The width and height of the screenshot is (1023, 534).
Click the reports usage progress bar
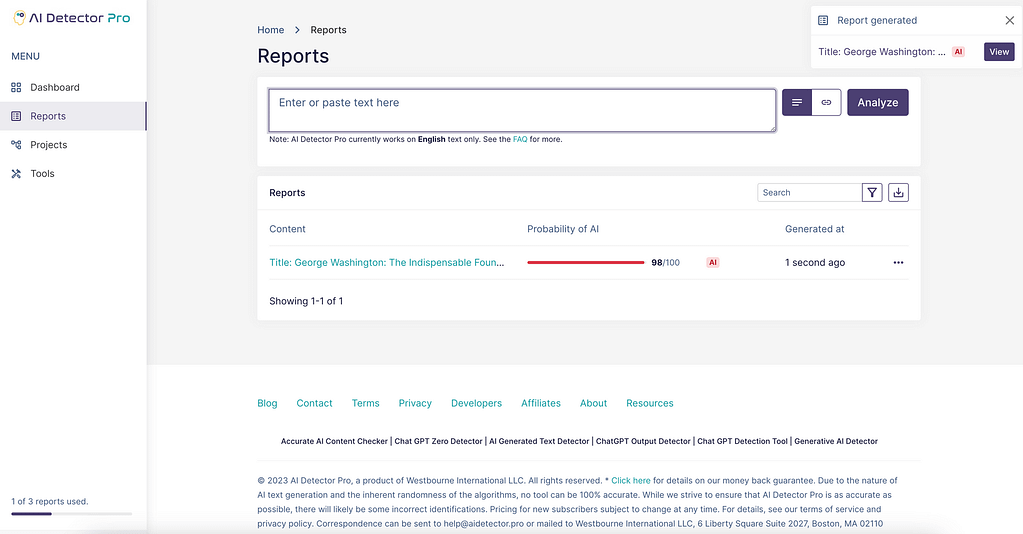point(71,513)
